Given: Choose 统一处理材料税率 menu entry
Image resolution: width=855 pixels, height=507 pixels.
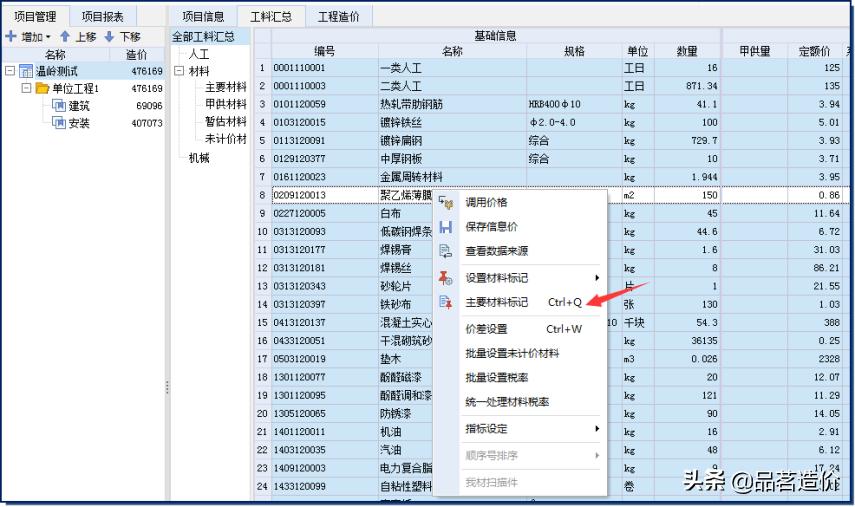Looking at the screenshot, I should coord(521,402).
